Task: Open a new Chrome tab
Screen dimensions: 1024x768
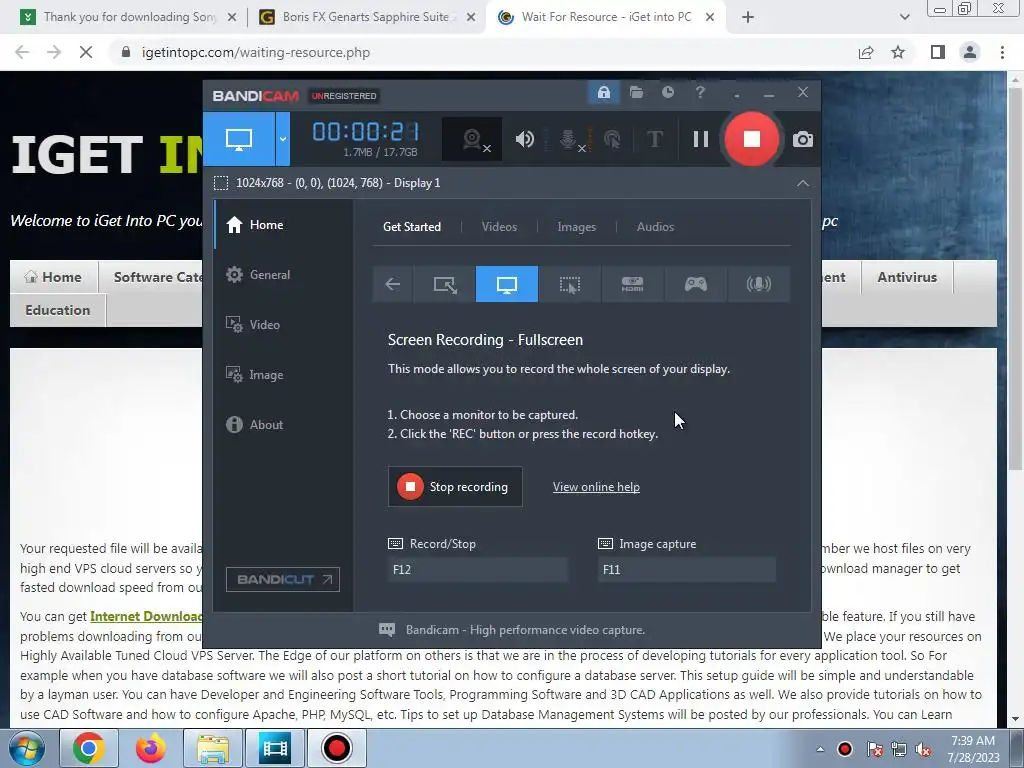Action: click(748, 18)
